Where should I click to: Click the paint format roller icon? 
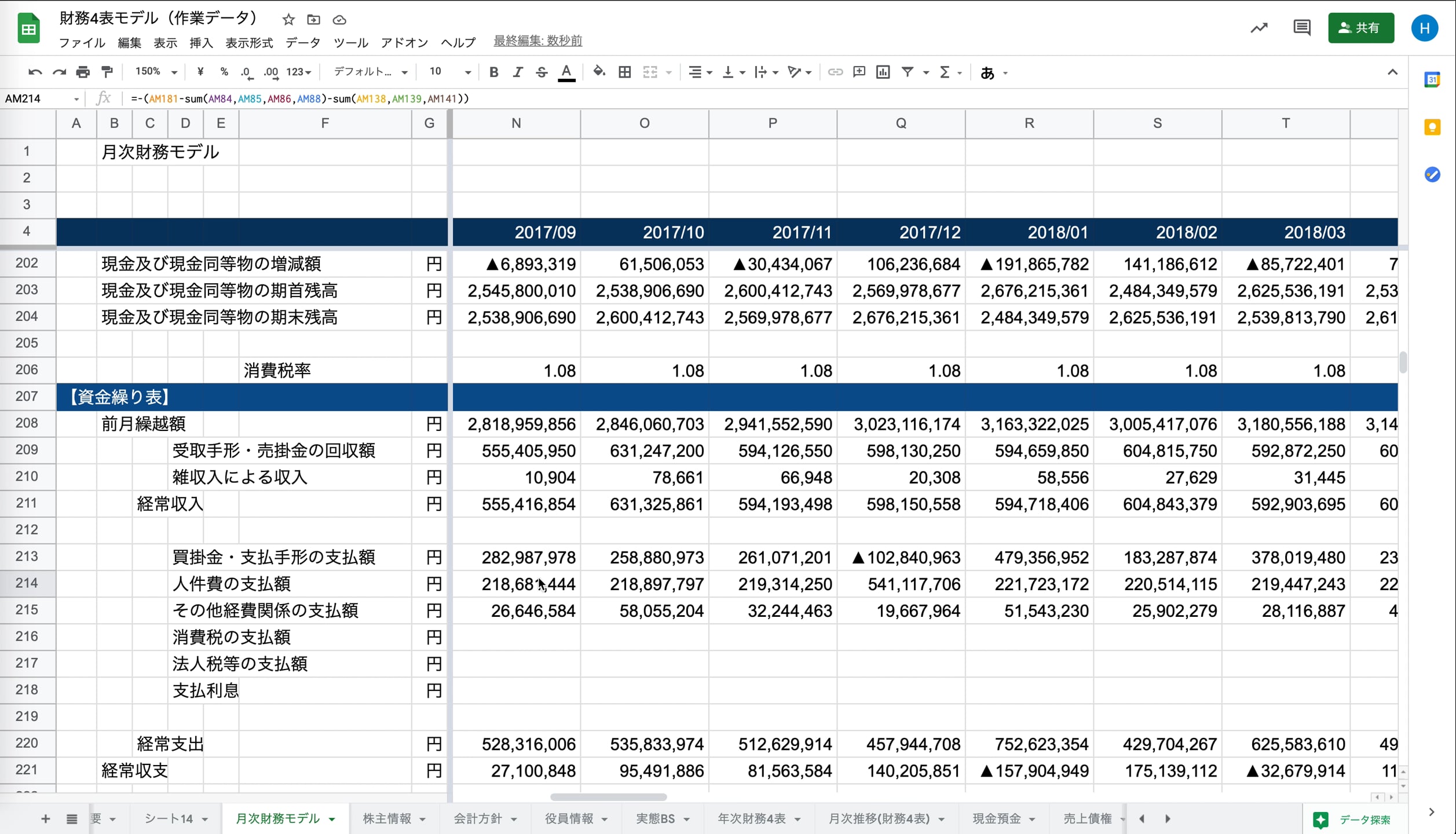107,72
